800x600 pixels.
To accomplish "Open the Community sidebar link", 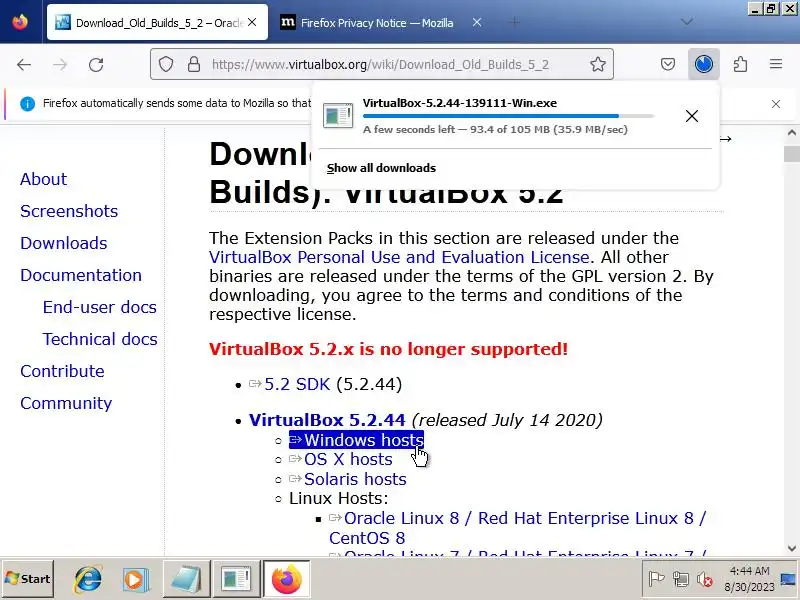I will (66, 404).
